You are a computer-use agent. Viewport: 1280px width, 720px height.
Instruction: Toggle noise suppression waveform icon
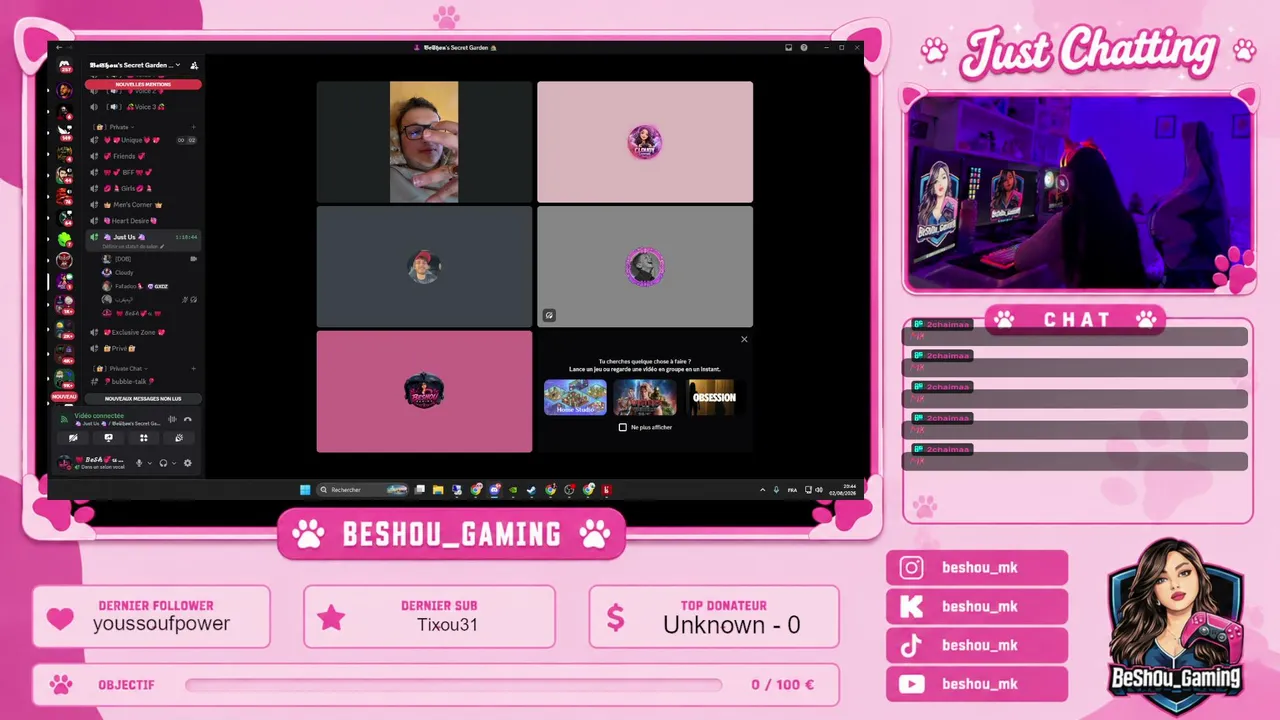click(172, 419)
